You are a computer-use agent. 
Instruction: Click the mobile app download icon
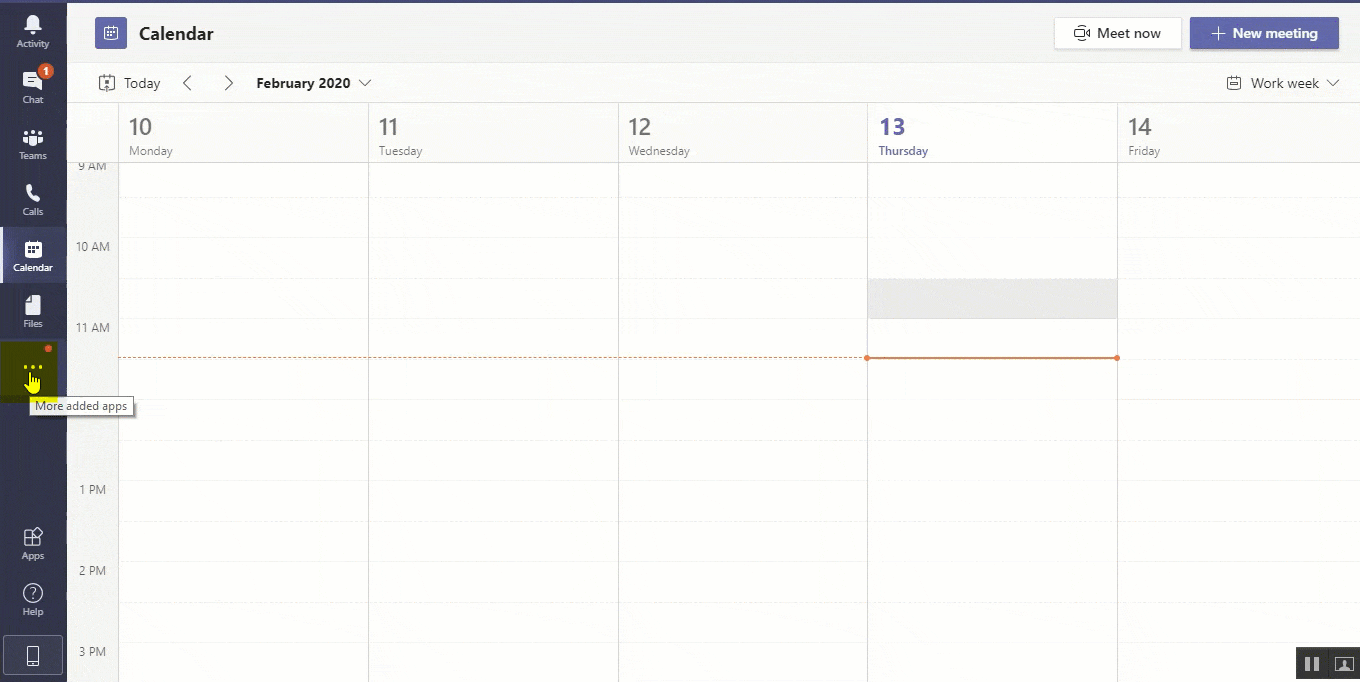[x=33, y=656]
